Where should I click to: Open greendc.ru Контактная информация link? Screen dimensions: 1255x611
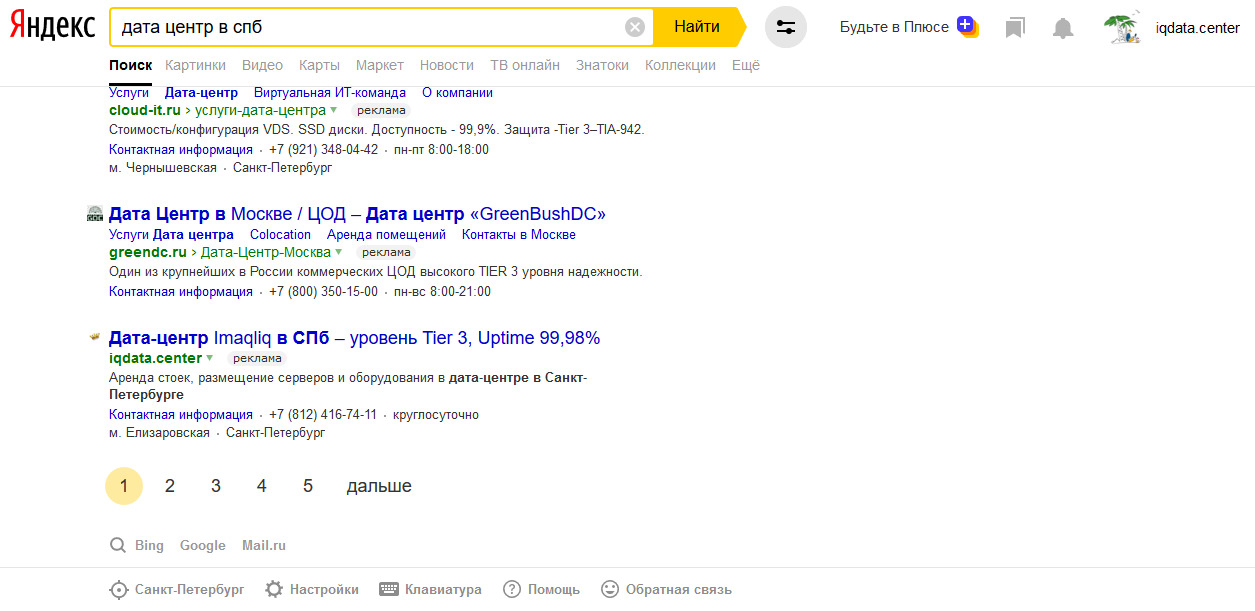coord(181,292)
